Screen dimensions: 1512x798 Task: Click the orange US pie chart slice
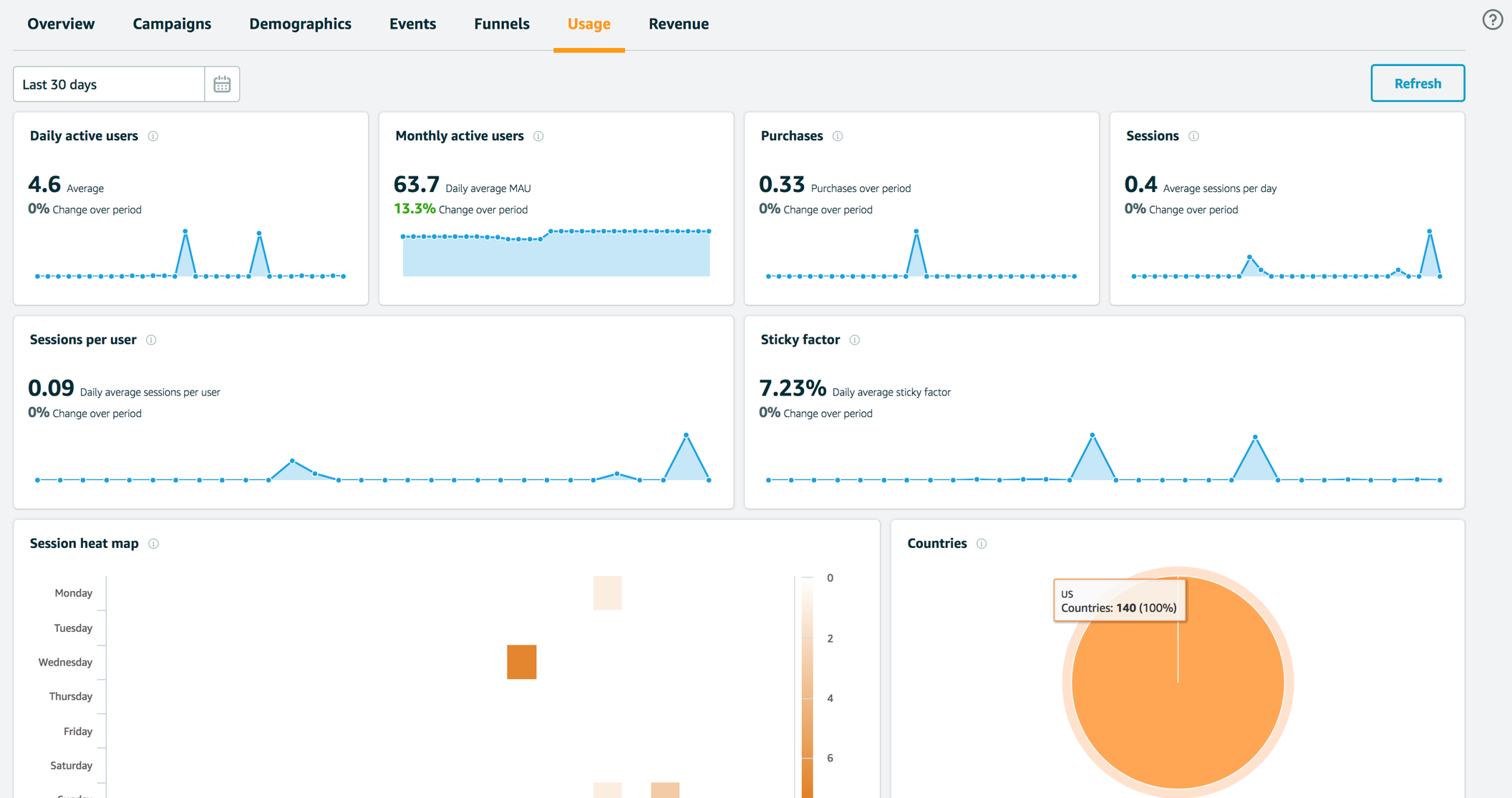pyautogui.click(x=1178, y=716)
